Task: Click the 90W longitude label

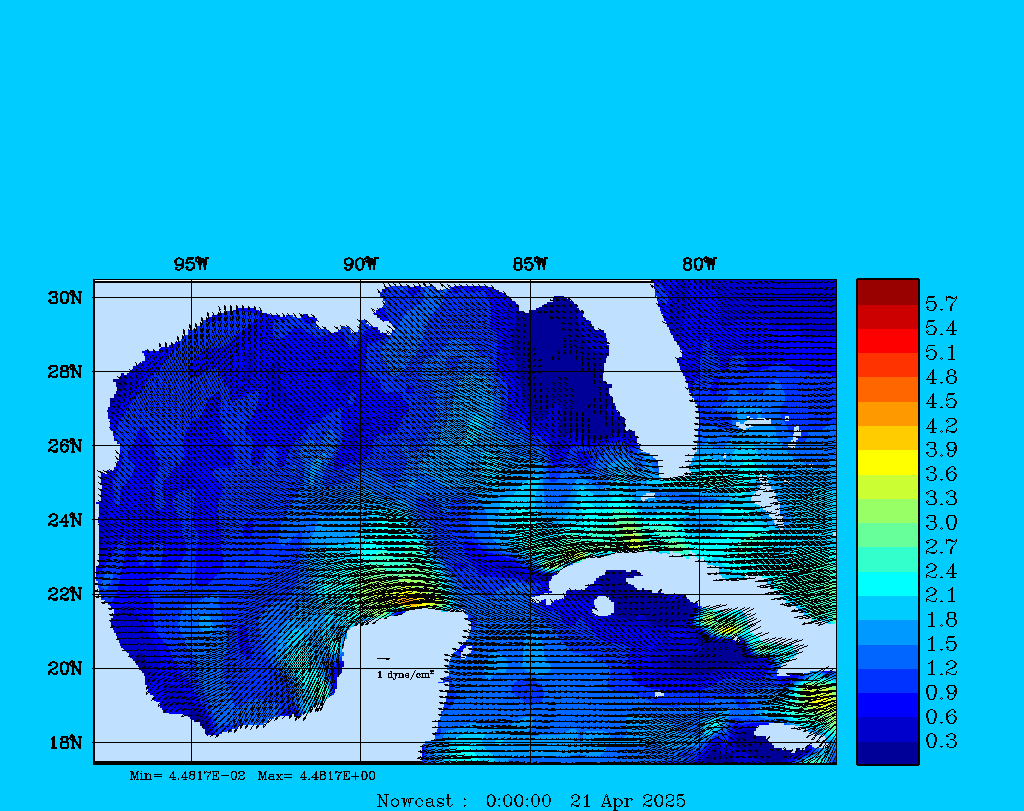Action: tap(360, 265)
